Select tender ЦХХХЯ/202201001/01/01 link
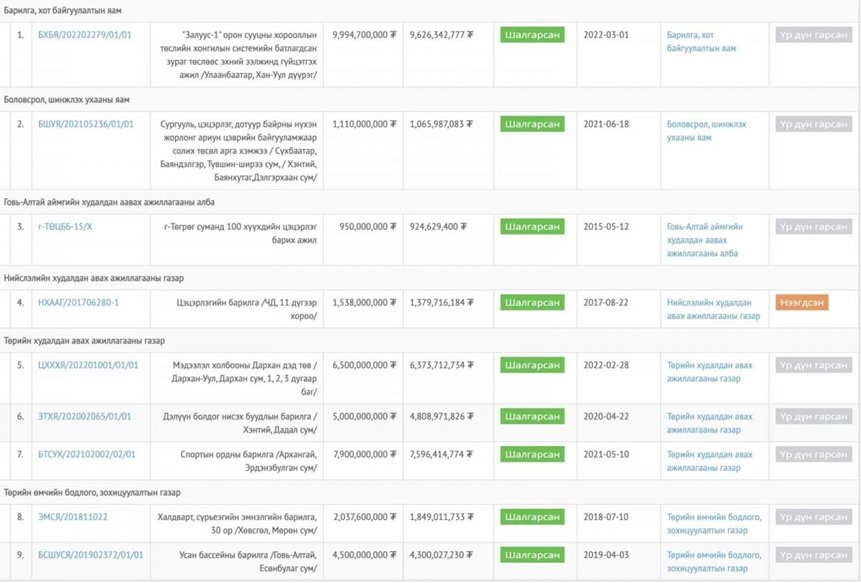Viewport: 861px width, 583px height. [87, 365]
